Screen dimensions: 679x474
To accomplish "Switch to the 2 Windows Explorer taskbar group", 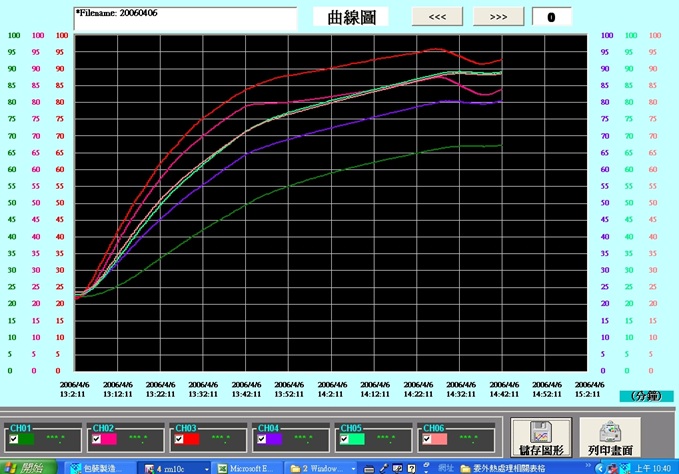I will (x=321, y=468).
